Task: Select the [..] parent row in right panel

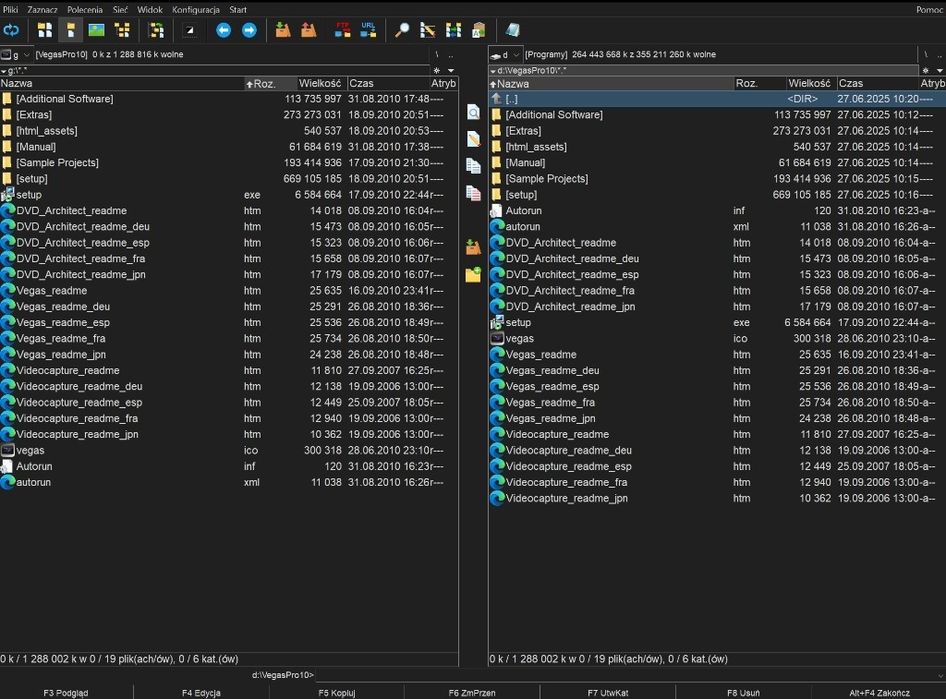Action: (x=717, y=99)
